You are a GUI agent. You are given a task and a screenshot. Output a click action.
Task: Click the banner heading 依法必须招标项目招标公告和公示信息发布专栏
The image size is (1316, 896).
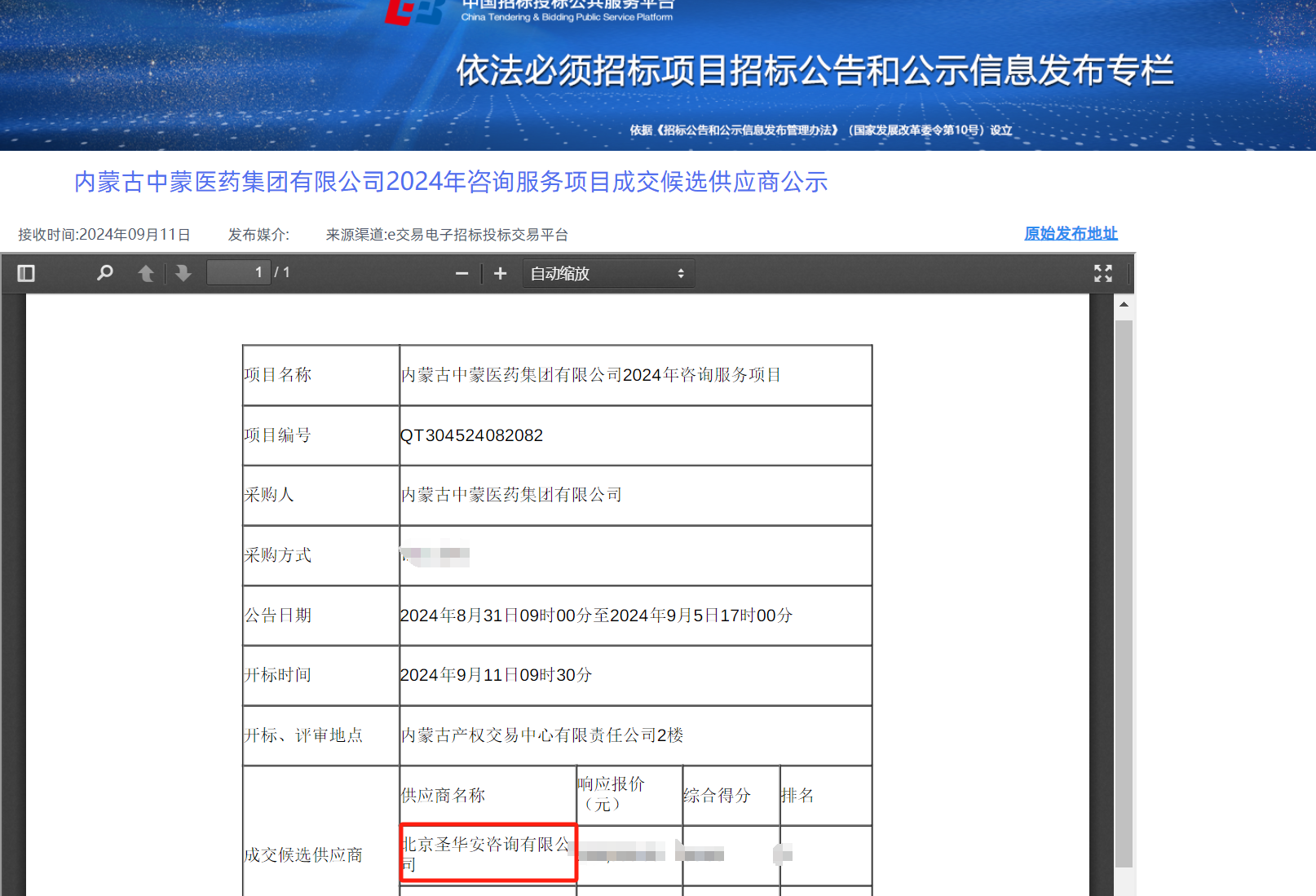point(815,70)
